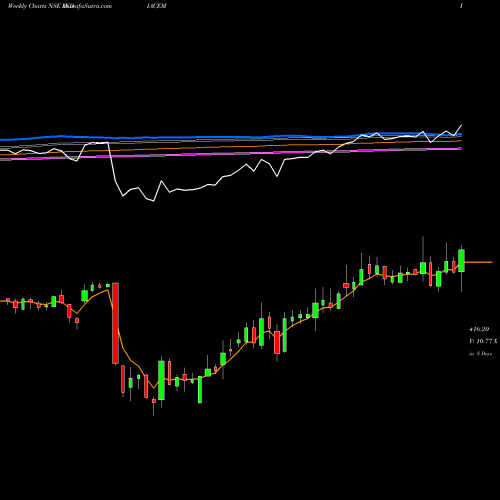Click the "5 Days" label

tap(484, 354)
